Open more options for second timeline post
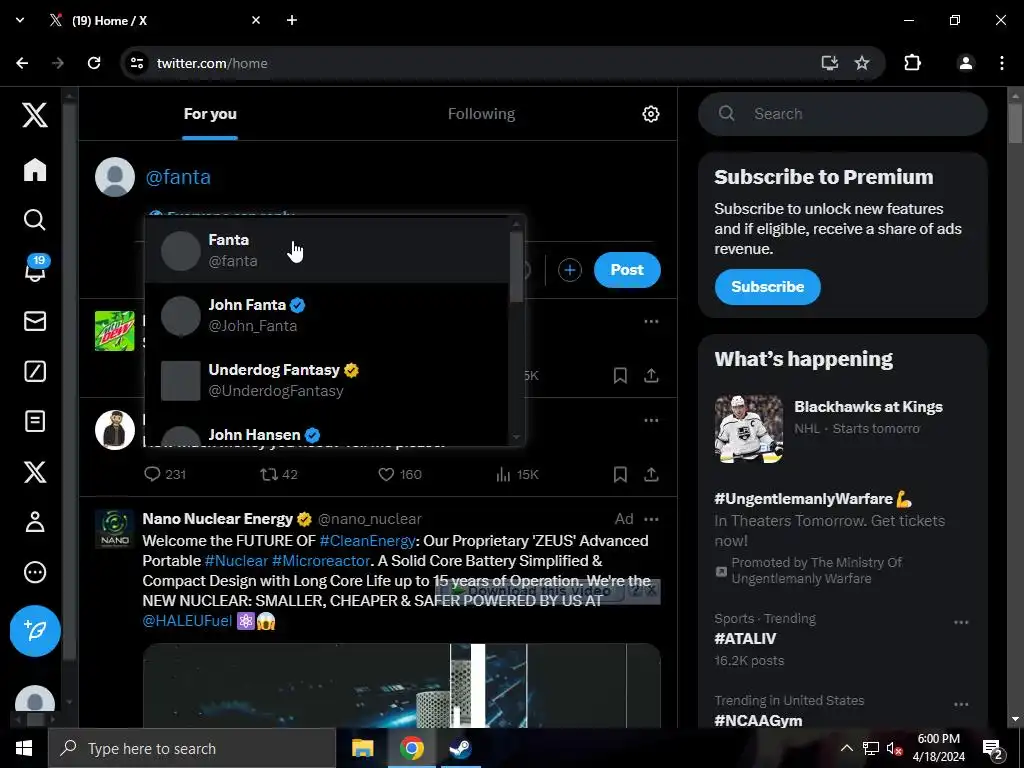The height and width of the screenshot is (768, 1024). click(x=651, y=420)
